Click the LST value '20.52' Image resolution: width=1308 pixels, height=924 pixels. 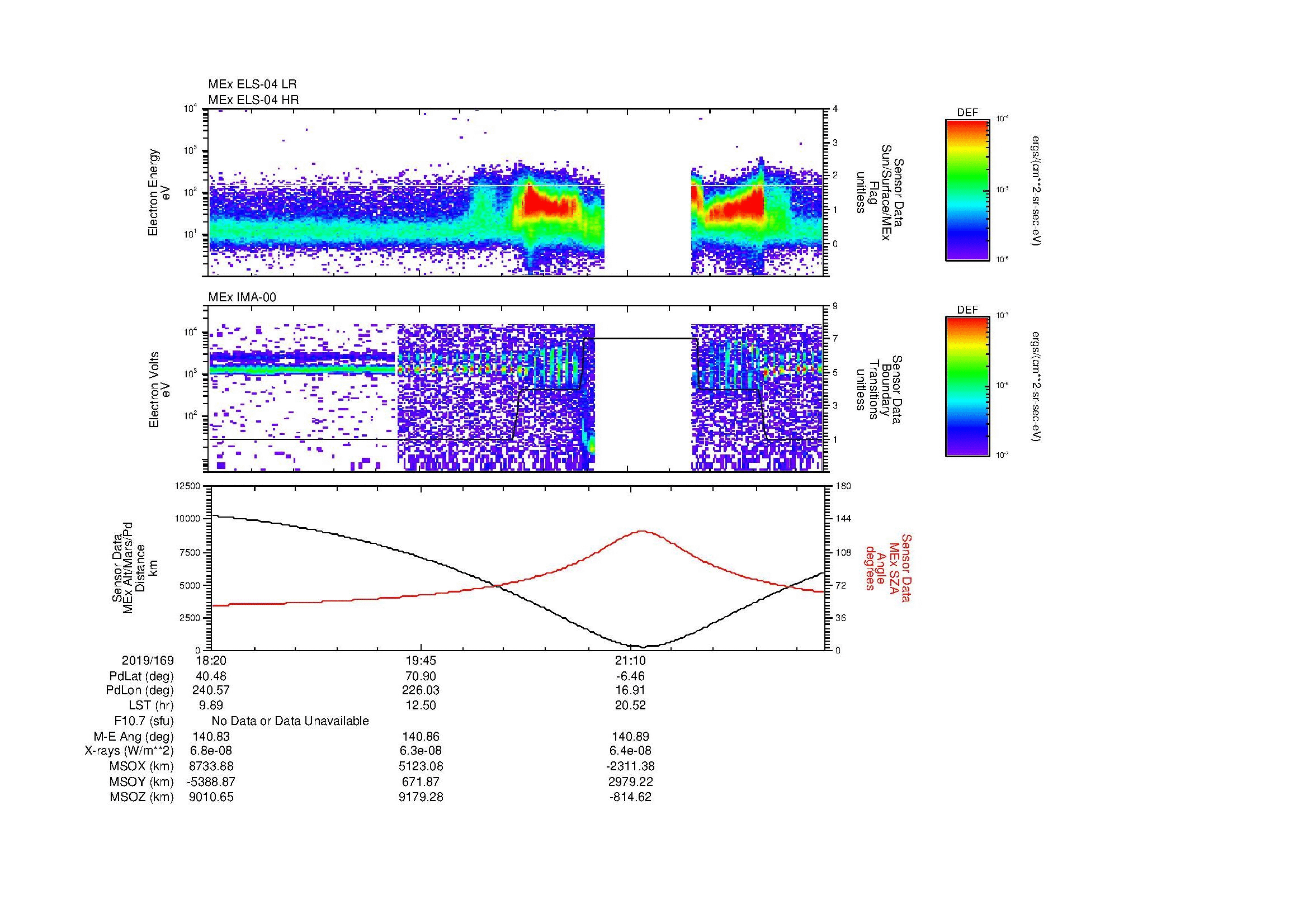[x=630, y=705]
